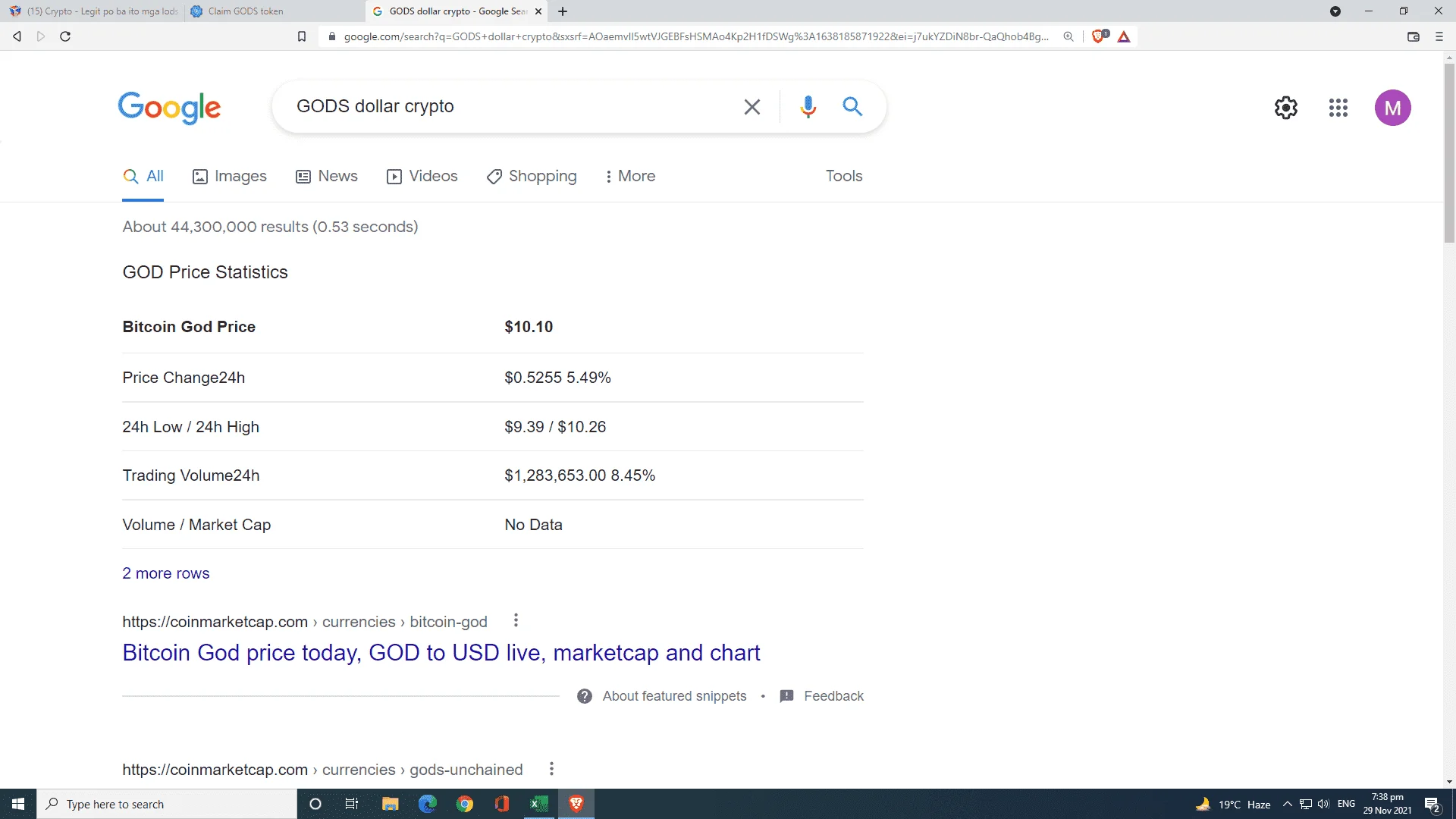The width and height of the screenshot is (1456, 819).
Task: Switch to Images results tab
Action: [x=230, y=176]
